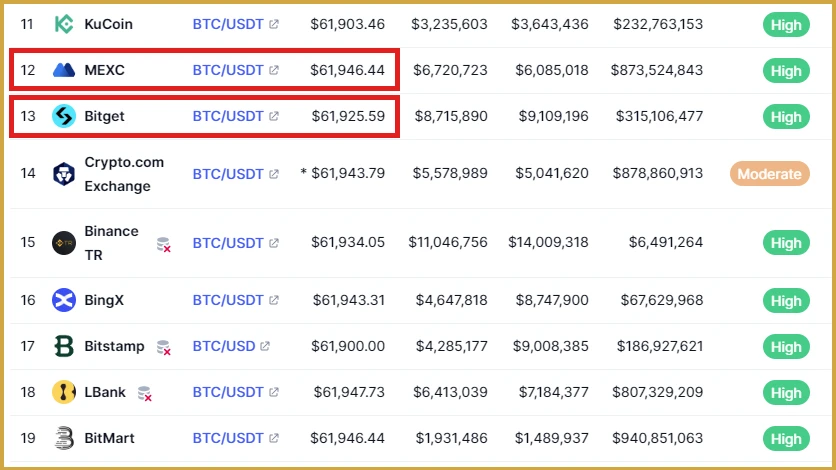Click the BitMart logo icon
This screenshot has width=836, height=470.
pos(64,438)
